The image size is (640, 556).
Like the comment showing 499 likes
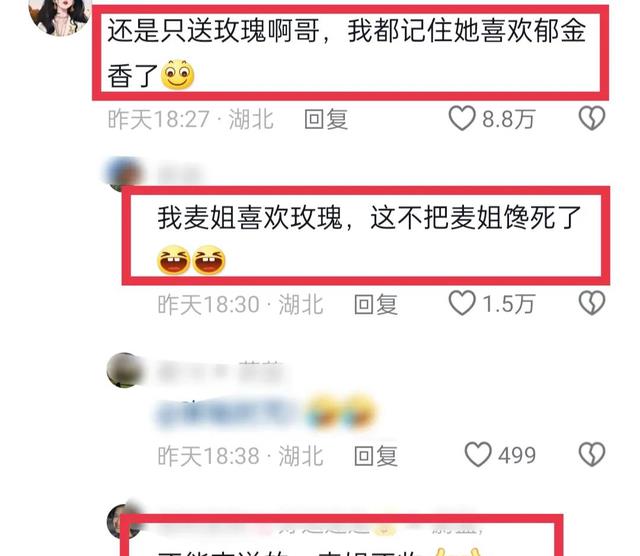pos(478,454)
